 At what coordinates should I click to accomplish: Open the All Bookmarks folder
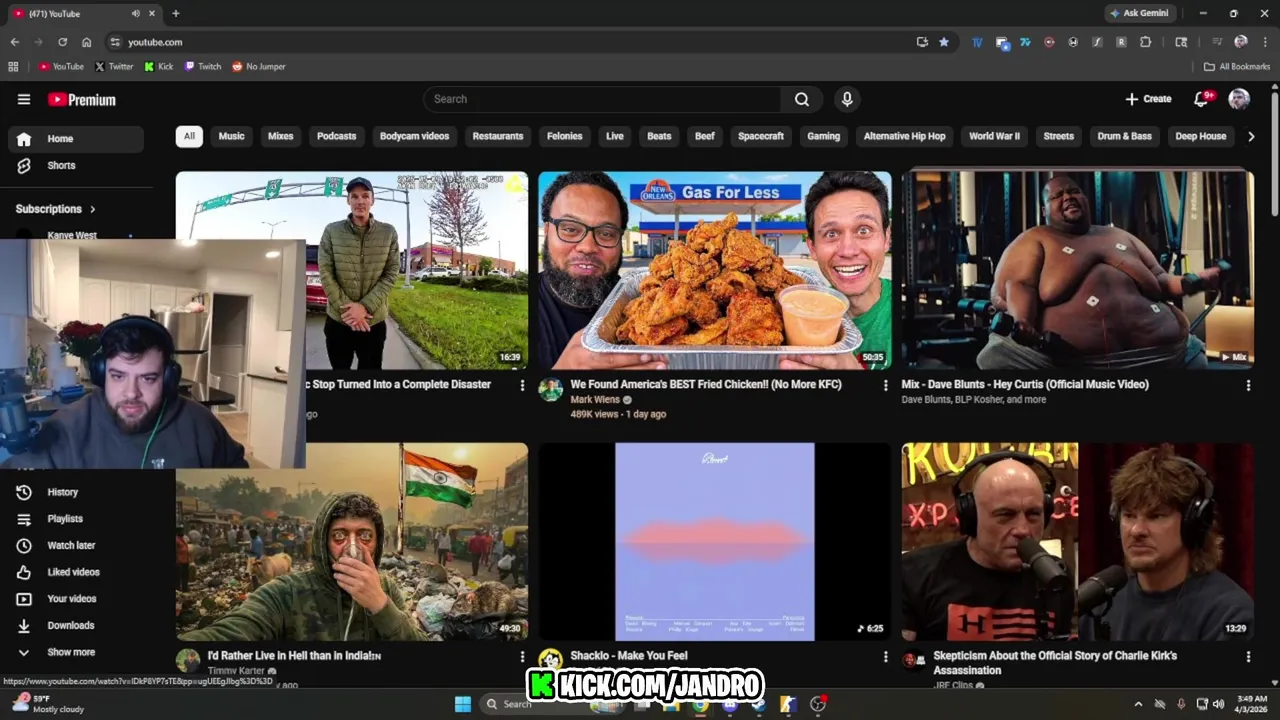coord(1237,67)
